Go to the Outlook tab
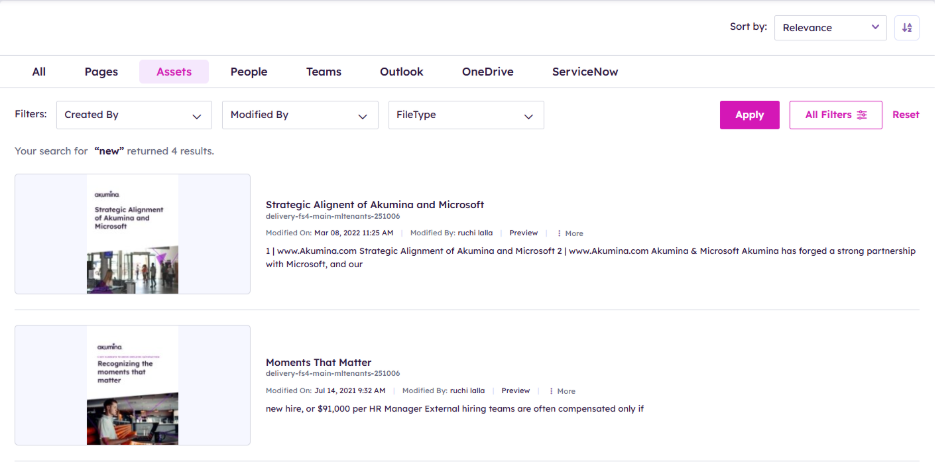 (x=401, y=72)
